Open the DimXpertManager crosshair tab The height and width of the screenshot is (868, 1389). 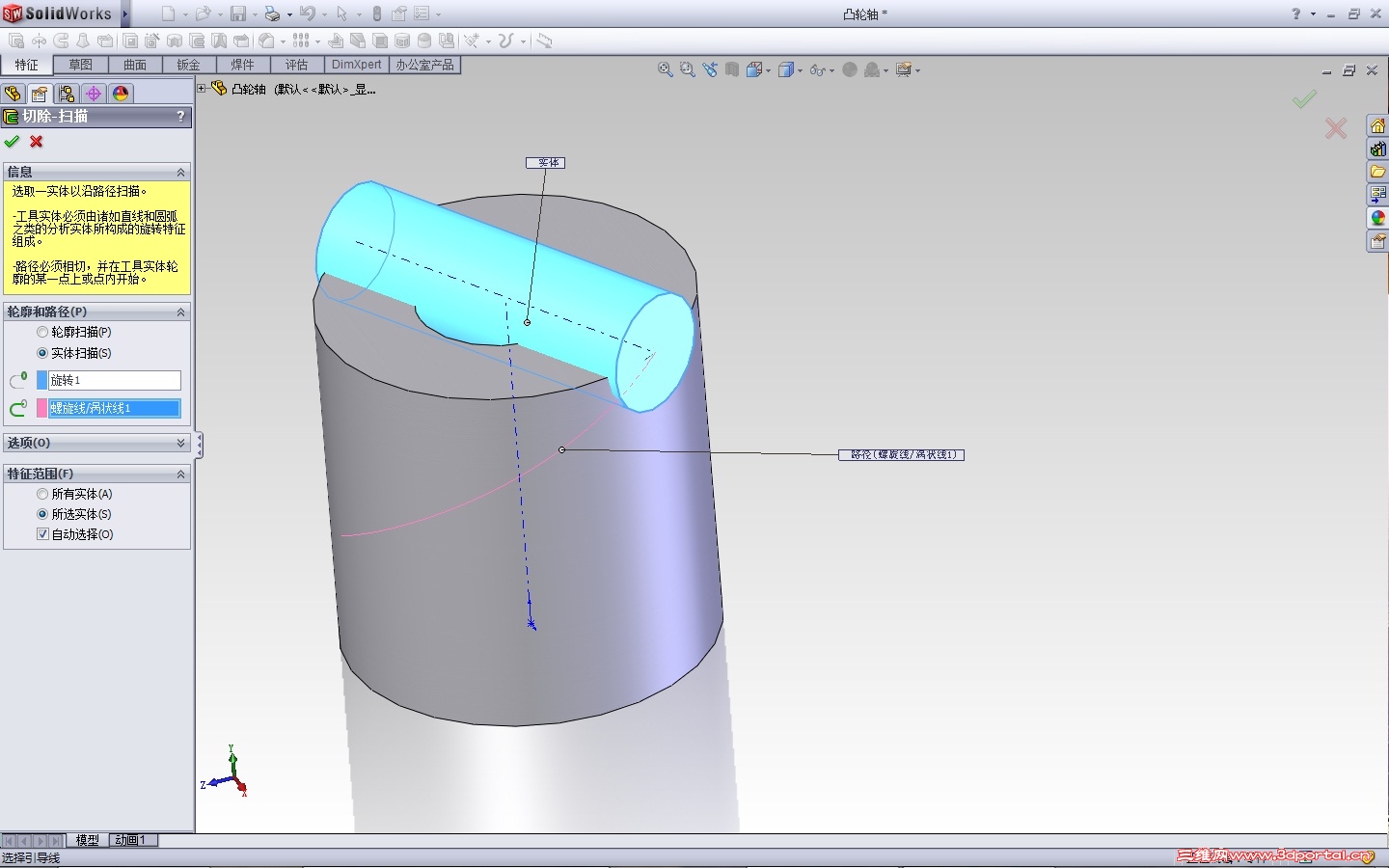[94, 94]
